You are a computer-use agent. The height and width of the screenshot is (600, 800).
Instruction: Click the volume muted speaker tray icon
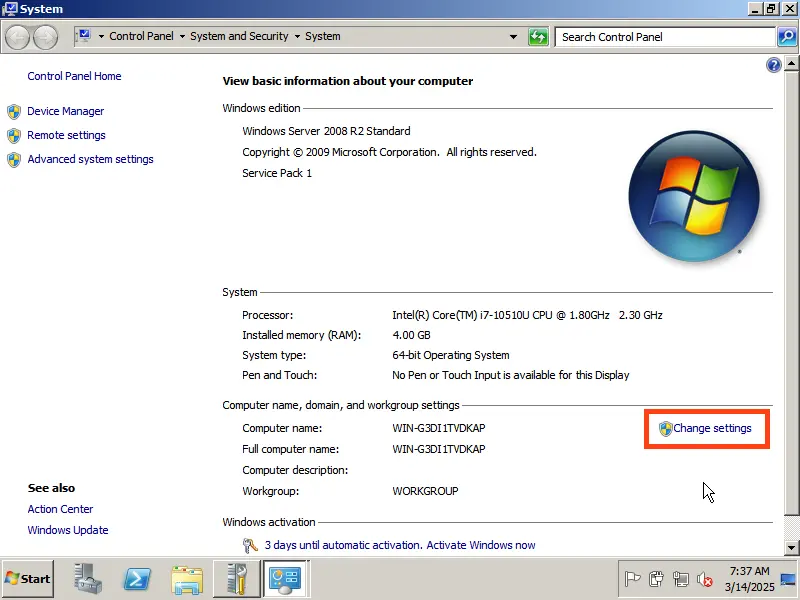click(x=705, y=579)
